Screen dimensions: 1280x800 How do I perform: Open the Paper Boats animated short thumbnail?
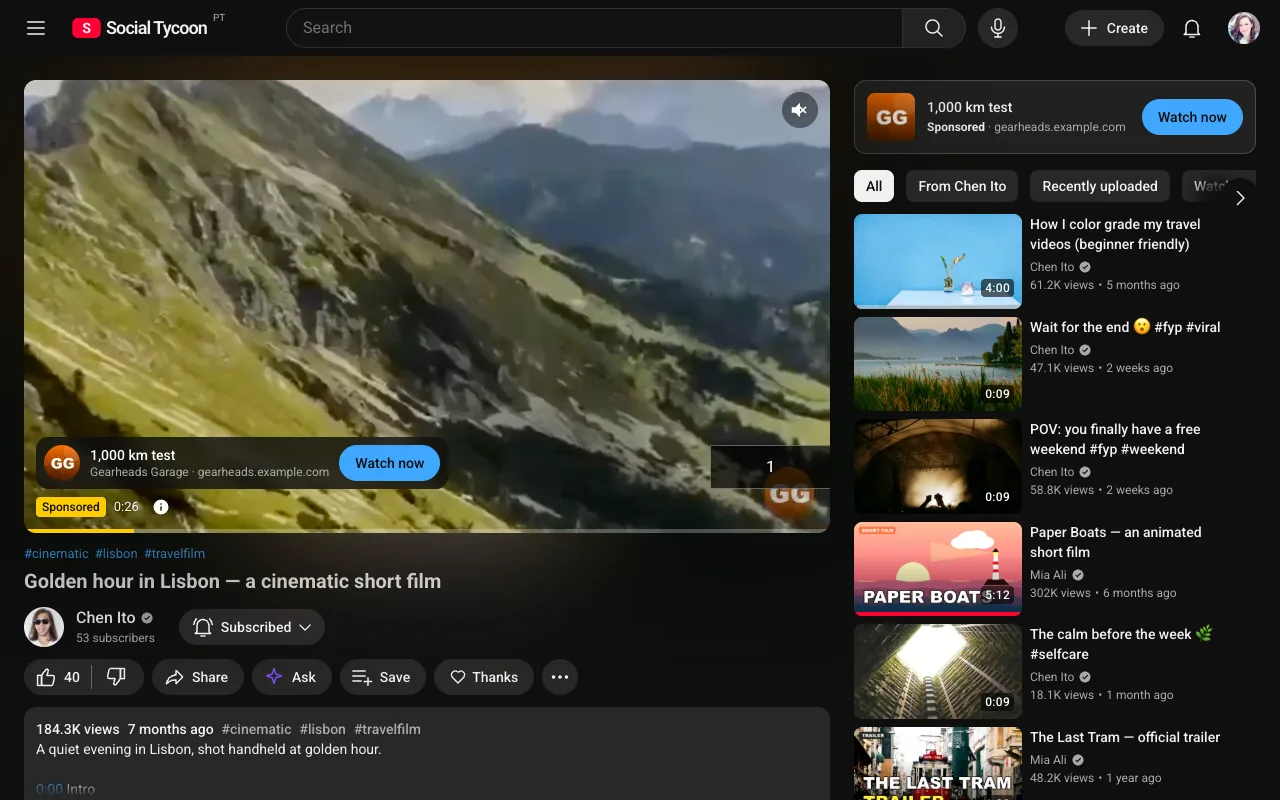coord(938,569)
